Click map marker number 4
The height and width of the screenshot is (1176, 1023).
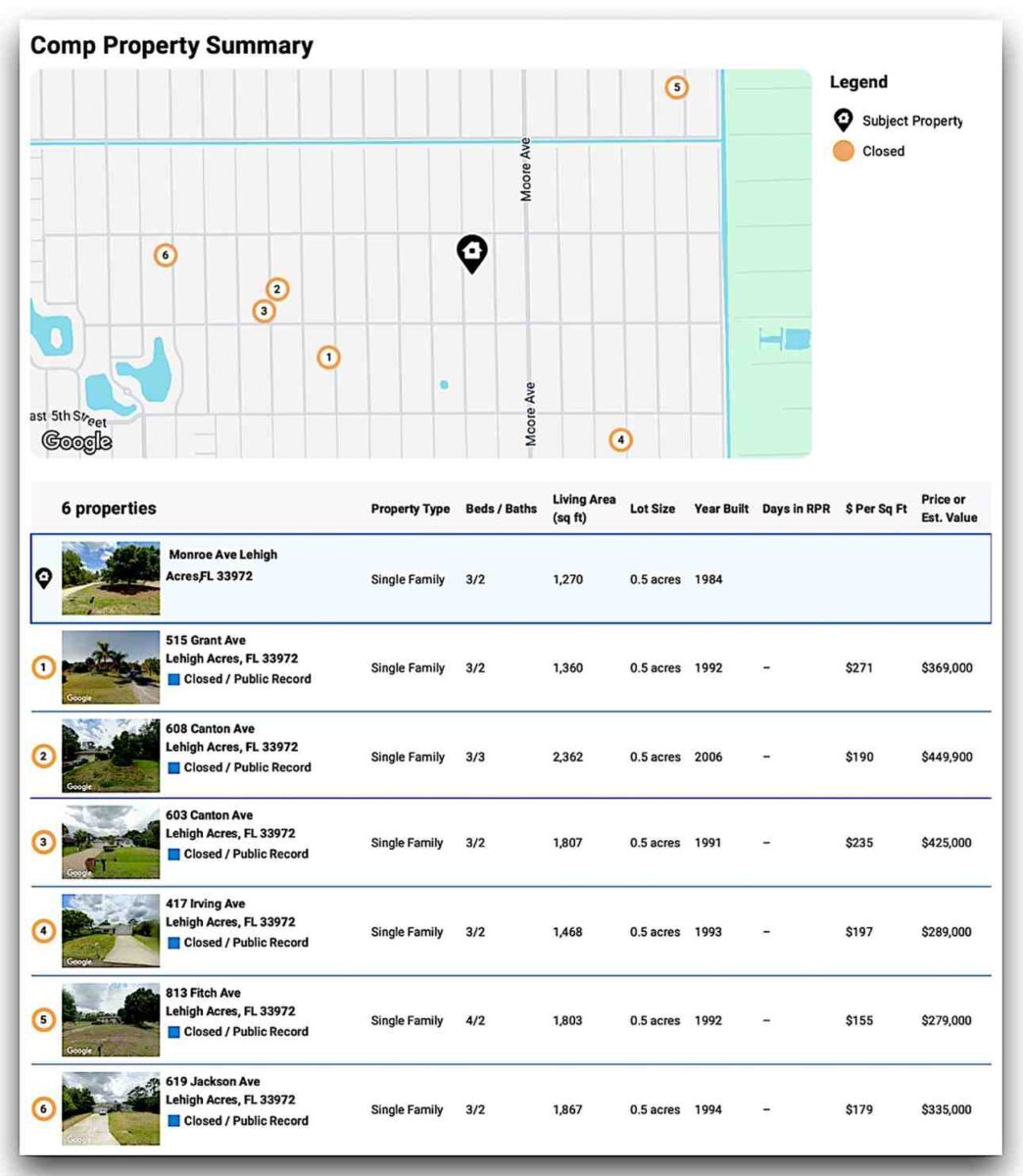point(620,440)
